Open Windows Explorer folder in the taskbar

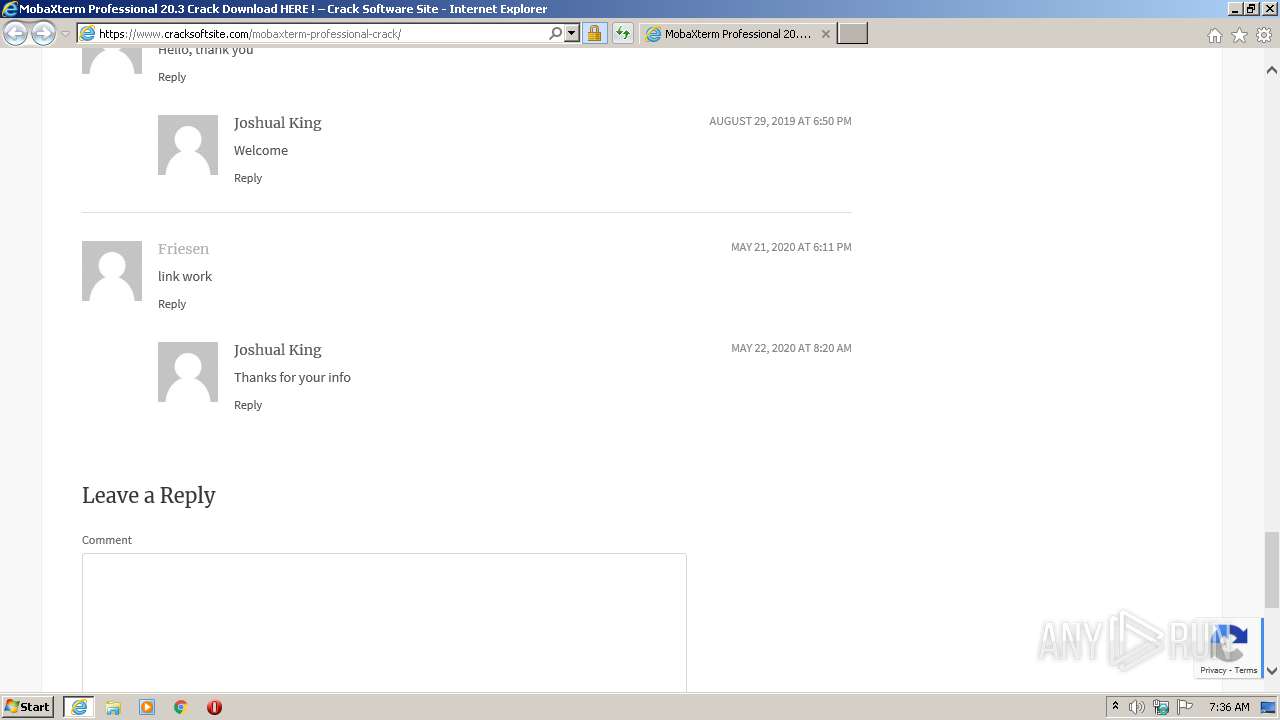[x=113, y=707]
